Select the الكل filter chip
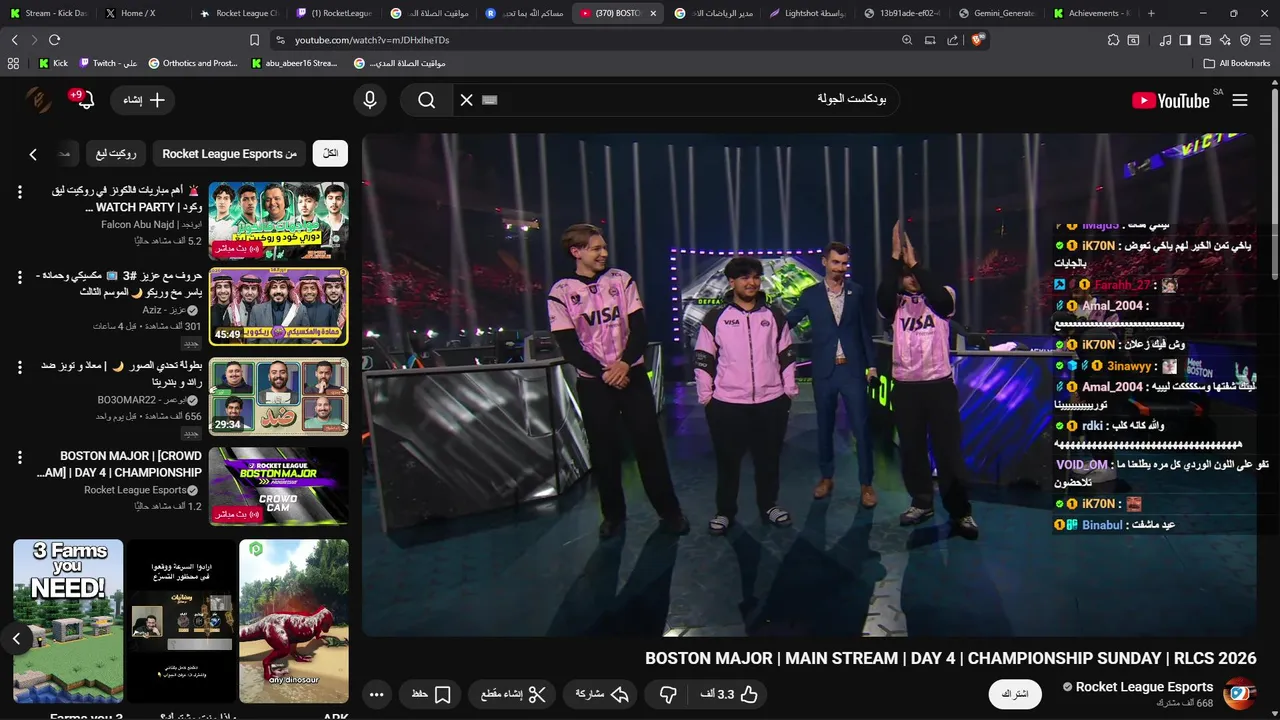Image resolution: width=1280 pixels, height=720 pixels. 330,153
